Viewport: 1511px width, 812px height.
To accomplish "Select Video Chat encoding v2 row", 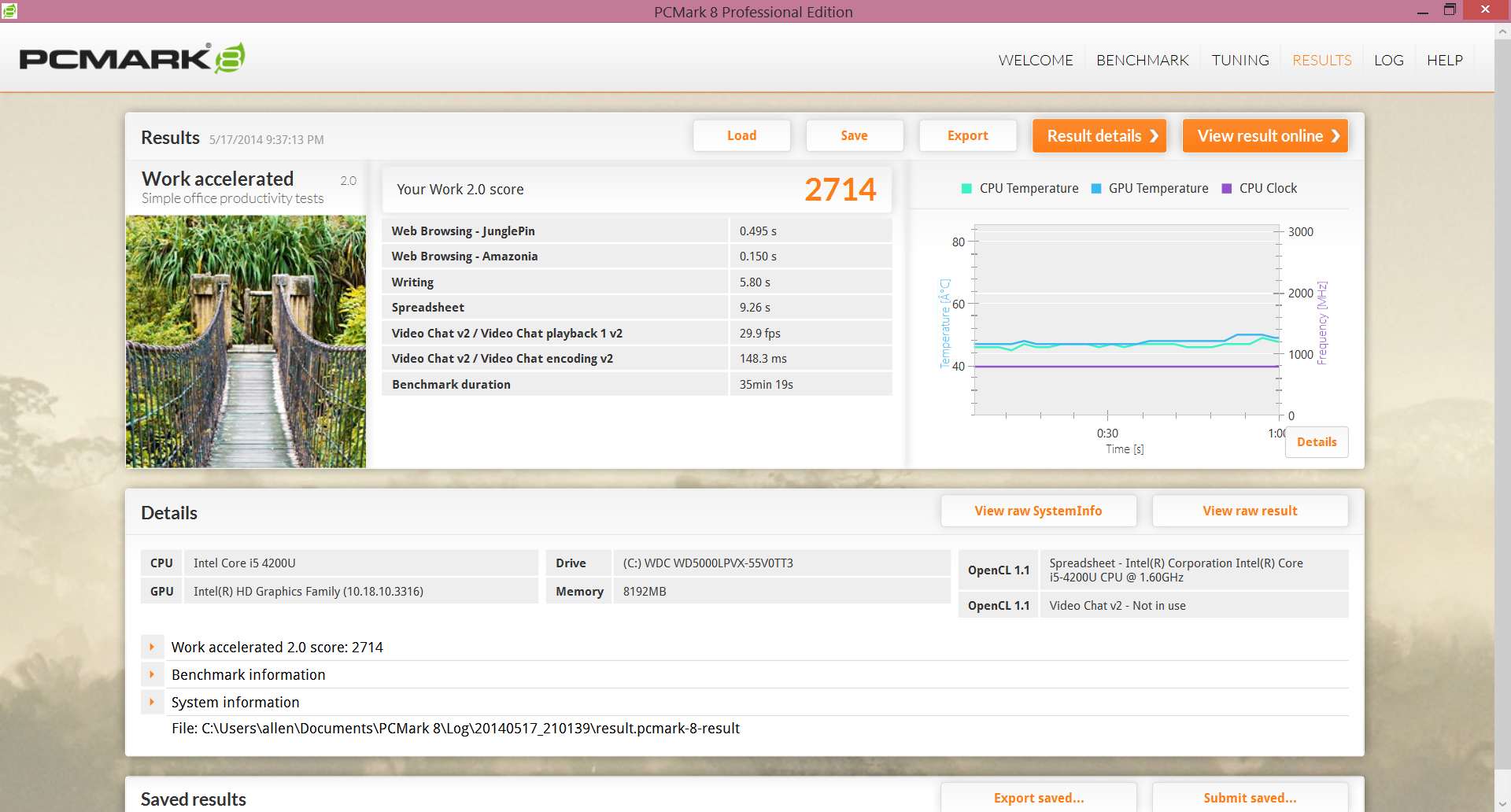I will coord(637,358).
